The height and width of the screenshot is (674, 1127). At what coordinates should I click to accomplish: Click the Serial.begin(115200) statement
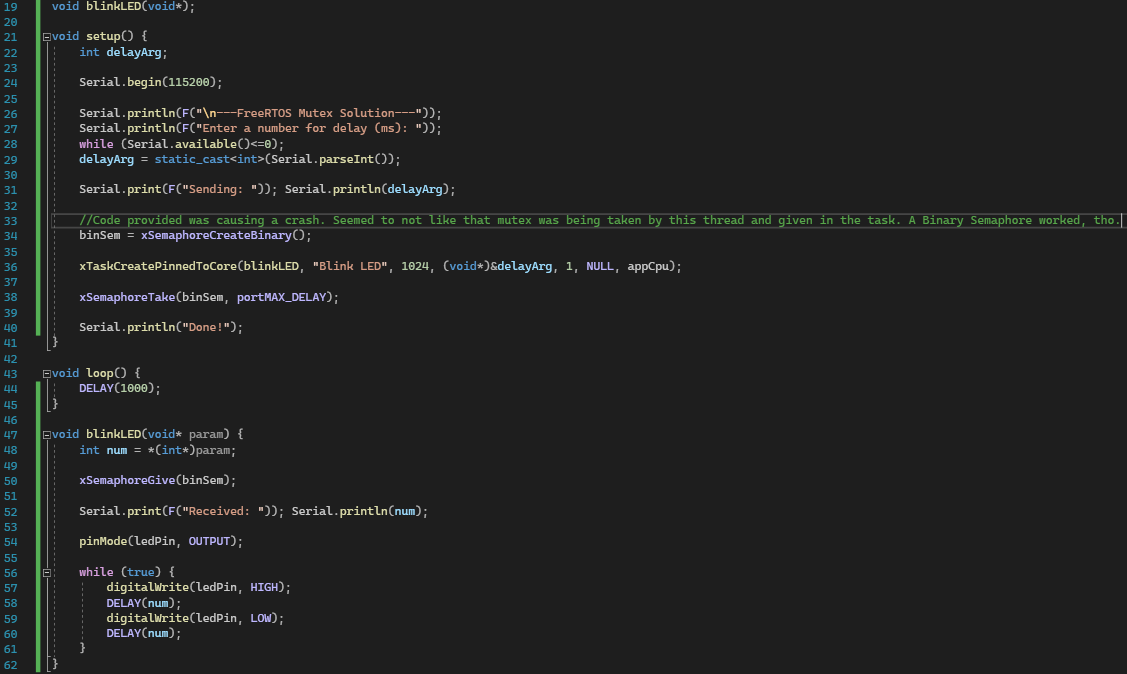tap(150, 83)
